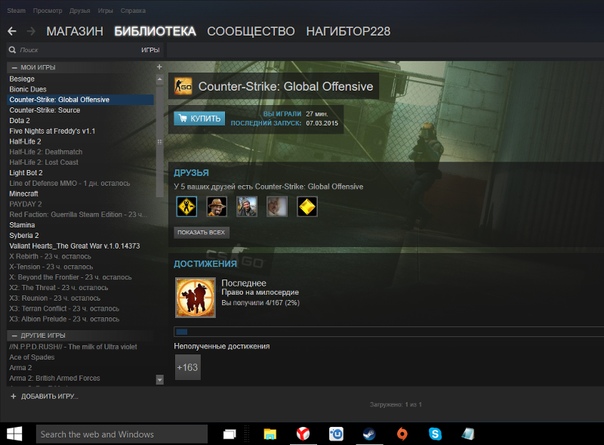Click the Windows search box
Image resolution: width=604 pixels, height=445 pixels.
pyautogui.click(x=122, y=434)
